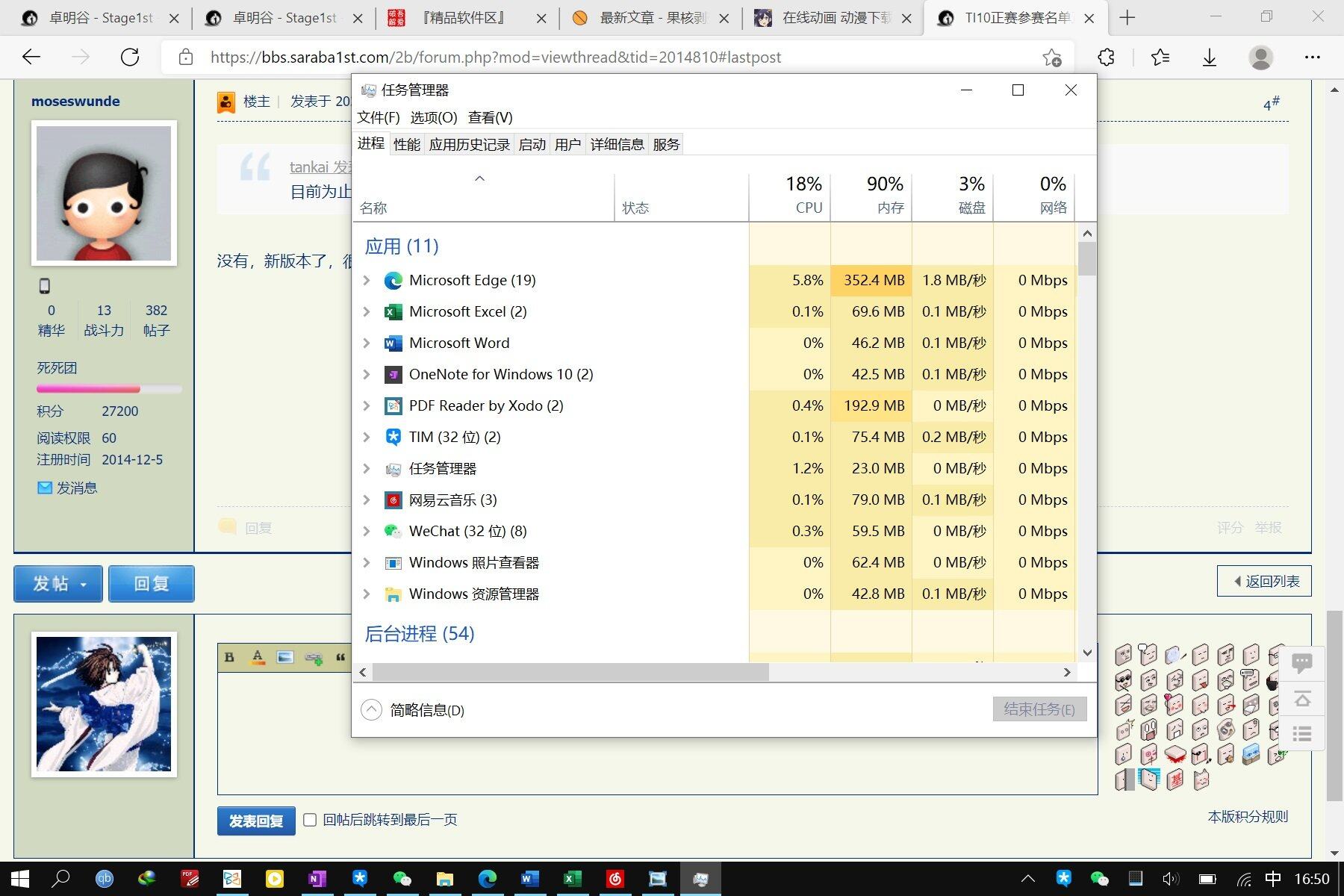1344x896 pixels.
Task: Open the 文件(F) menu in Task Manager
Action: [x=378, y=117]
